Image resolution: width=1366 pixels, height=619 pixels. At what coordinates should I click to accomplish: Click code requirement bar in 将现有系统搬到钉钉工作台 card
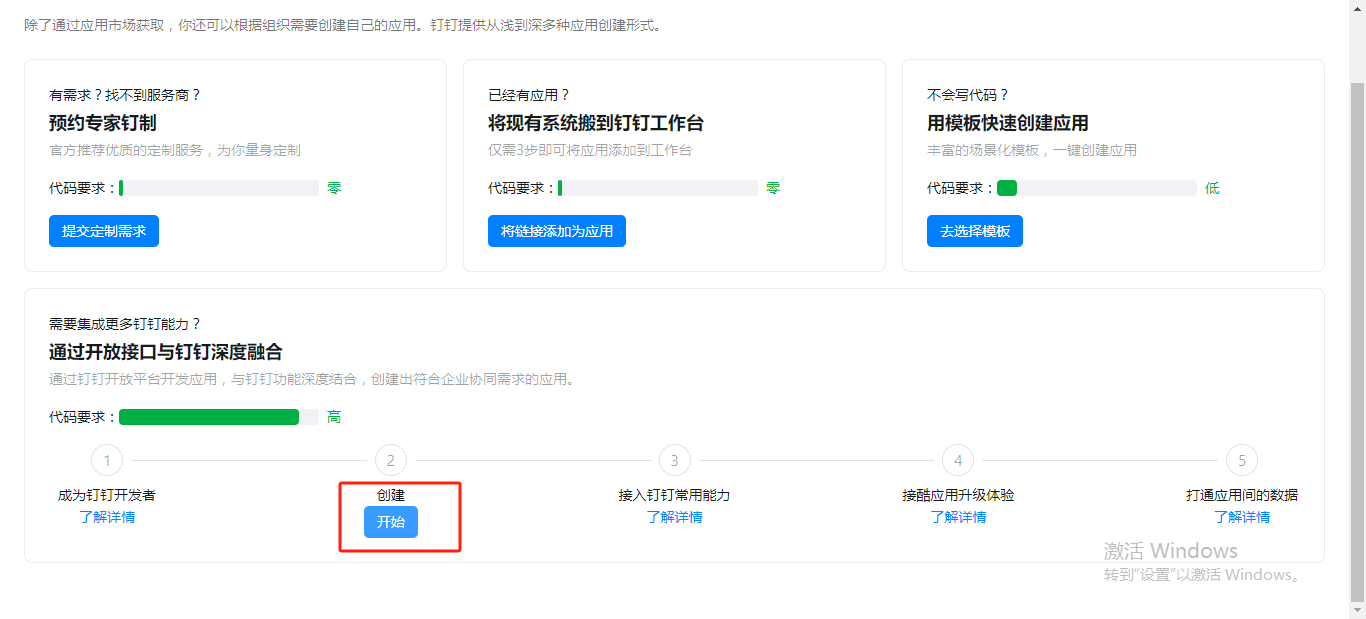point(658,188)
